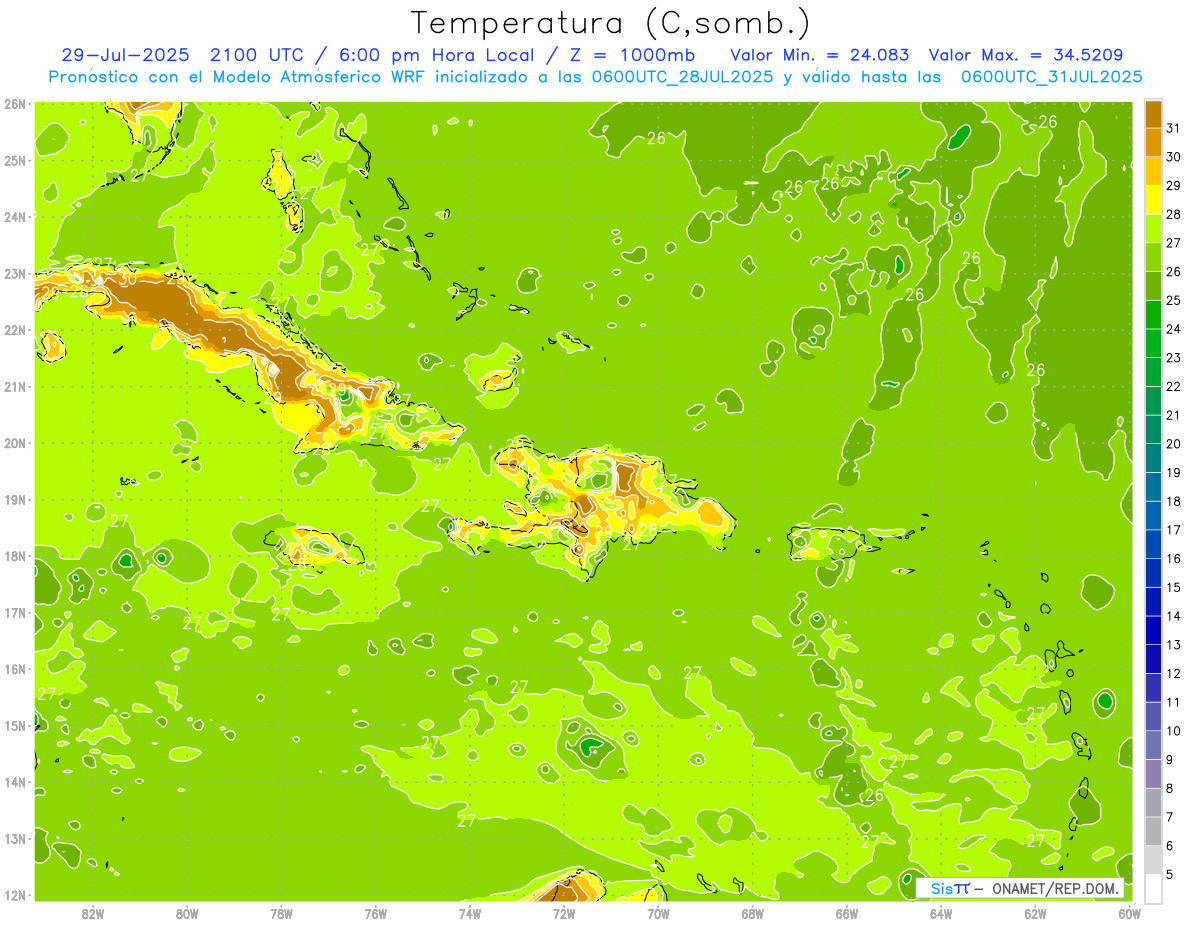Screen dimensions: 1200x927
Task: Click the "13" legend value
Action: [x=1174, y=645]
